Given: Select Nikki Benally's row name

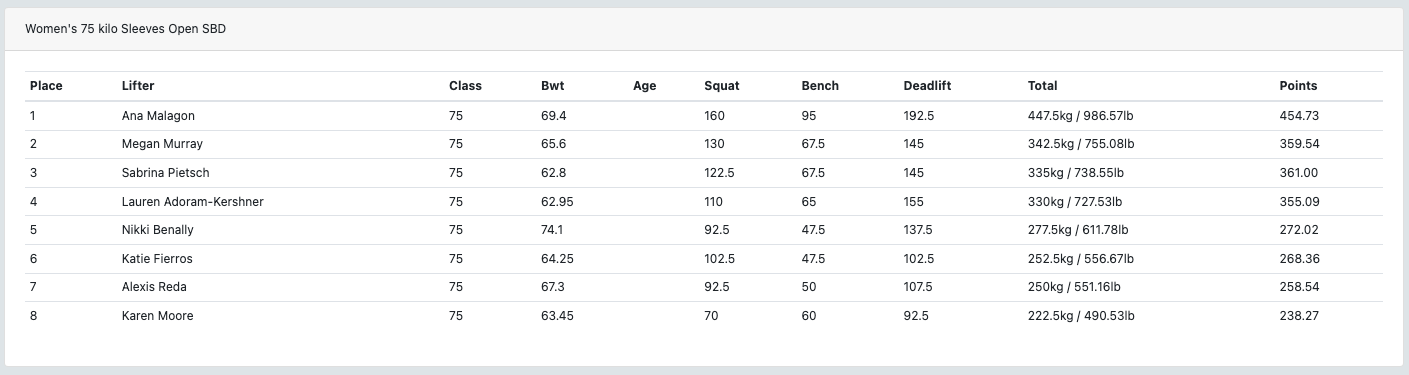Looking at the screenshot, I should (x=157, y=230).
